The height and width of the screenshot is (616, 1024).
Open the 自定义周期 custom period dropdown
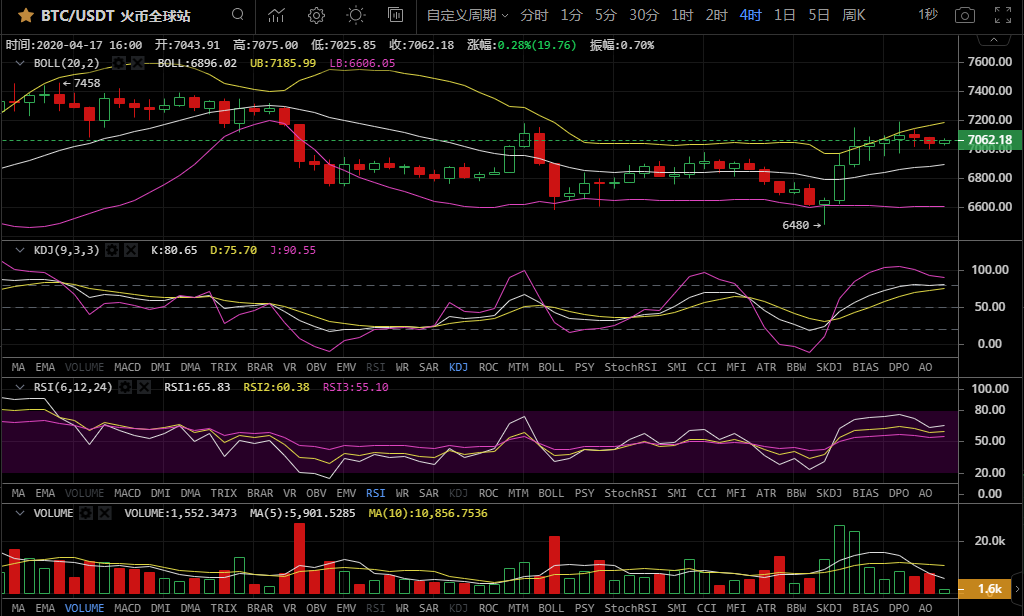coord(467,15)
